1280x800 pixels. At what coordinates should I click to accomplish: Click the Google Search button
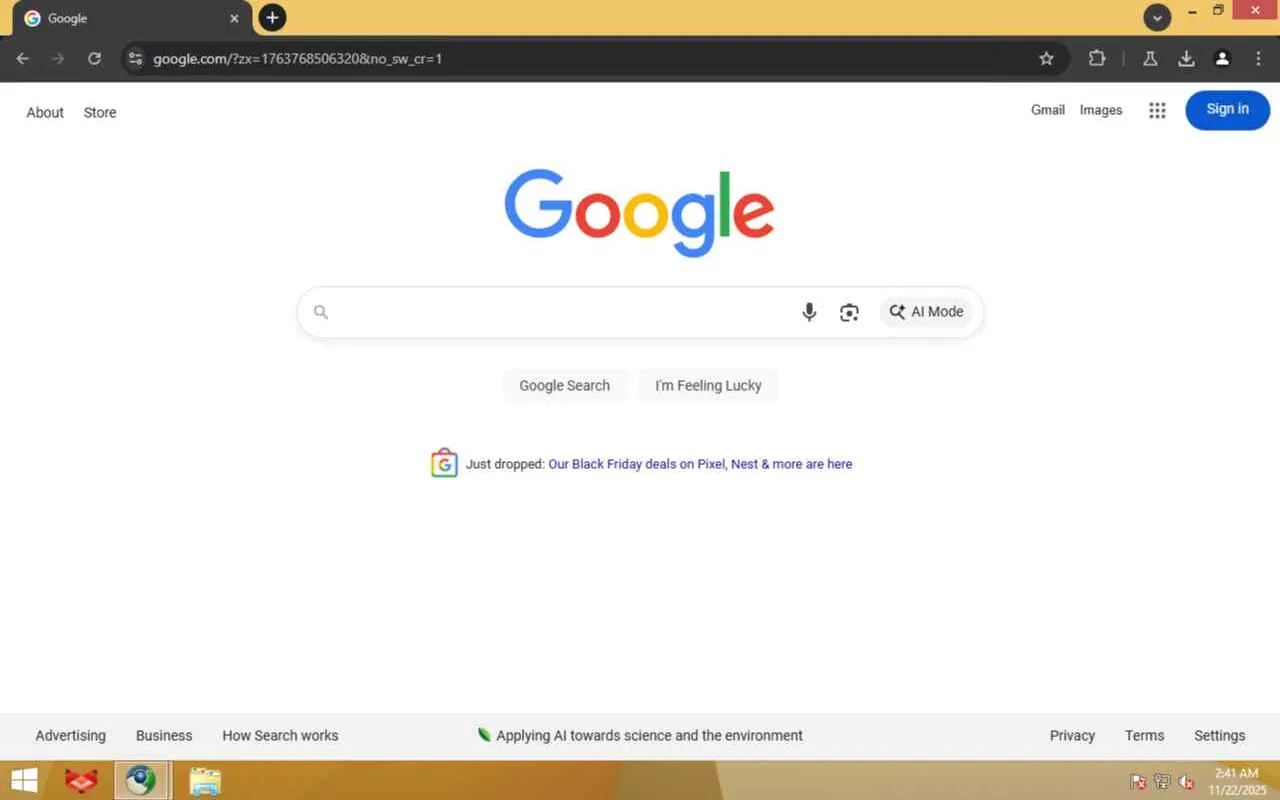pos(564,385)
